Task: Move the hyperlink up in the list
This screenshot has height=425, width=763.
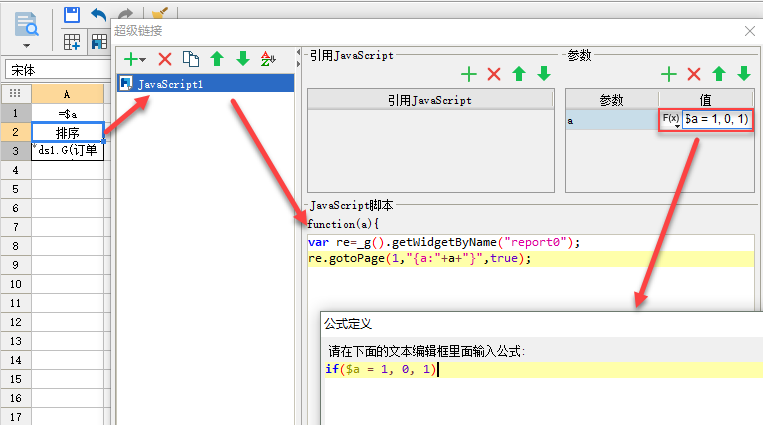Action: [x=217, y=59]
